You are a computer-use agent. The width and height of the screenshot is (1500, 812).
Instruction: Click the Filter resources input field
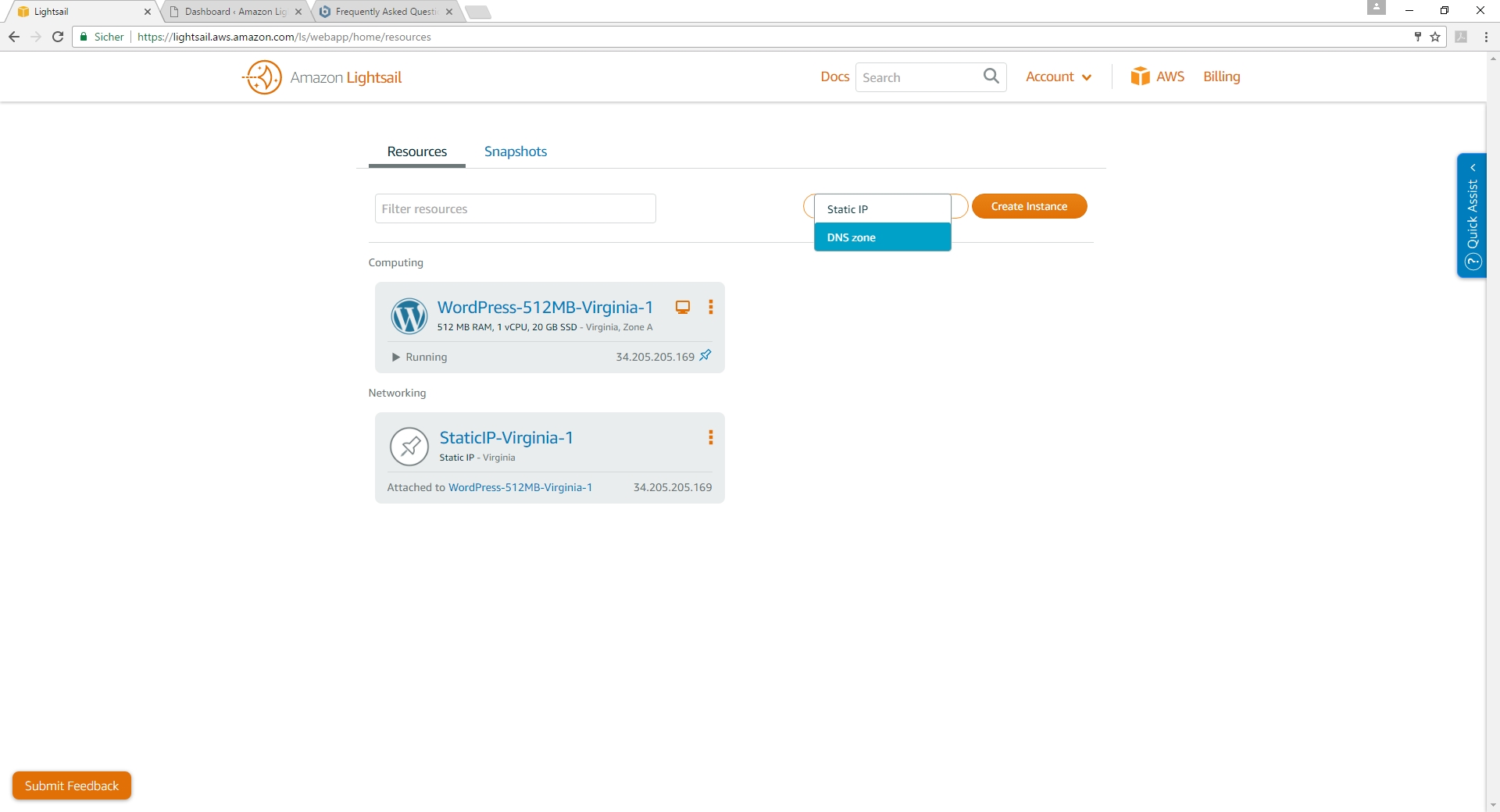click(516, 208)
